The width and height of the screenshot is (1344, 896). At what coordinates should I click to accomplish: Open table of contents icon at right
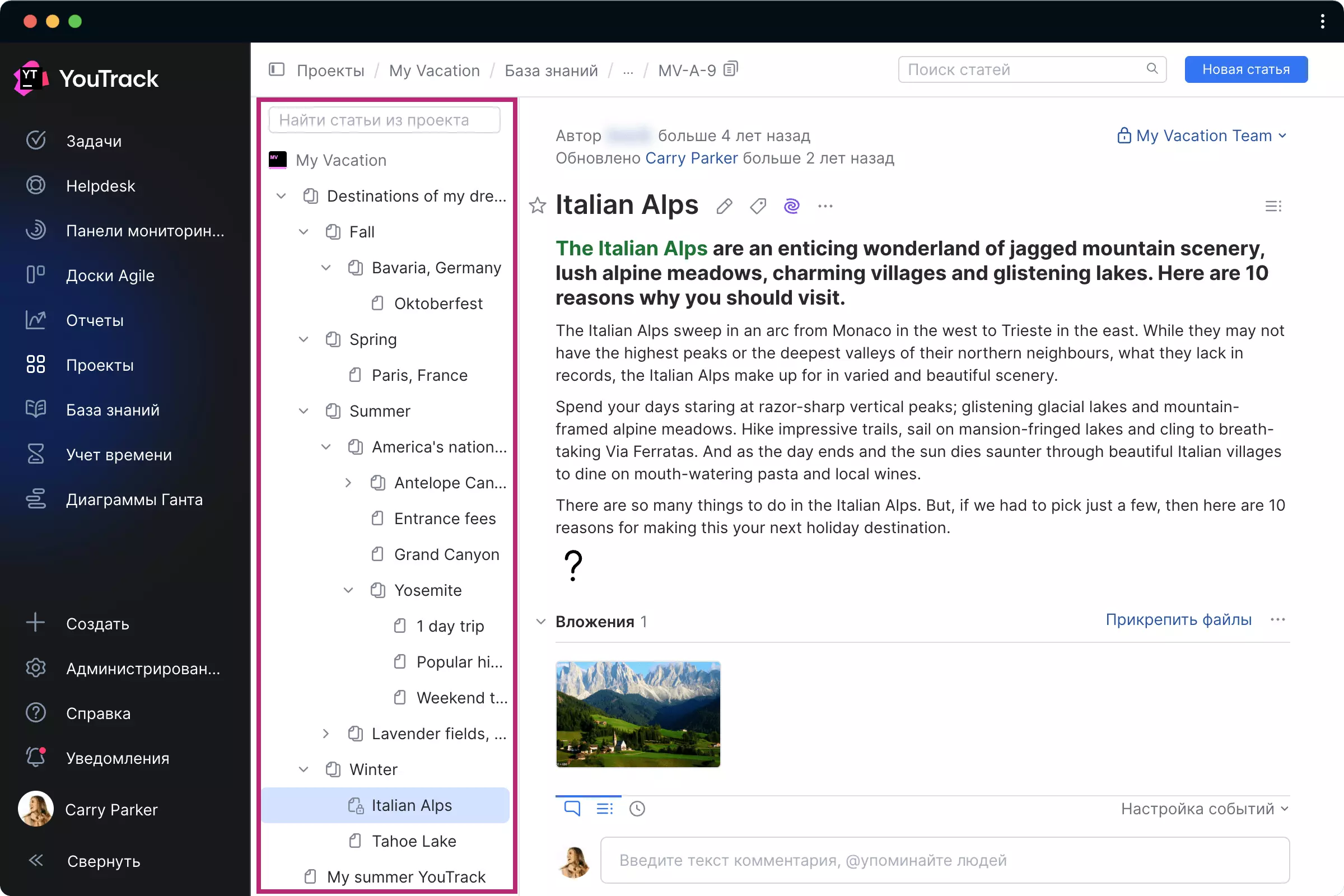click(1273, 206)
